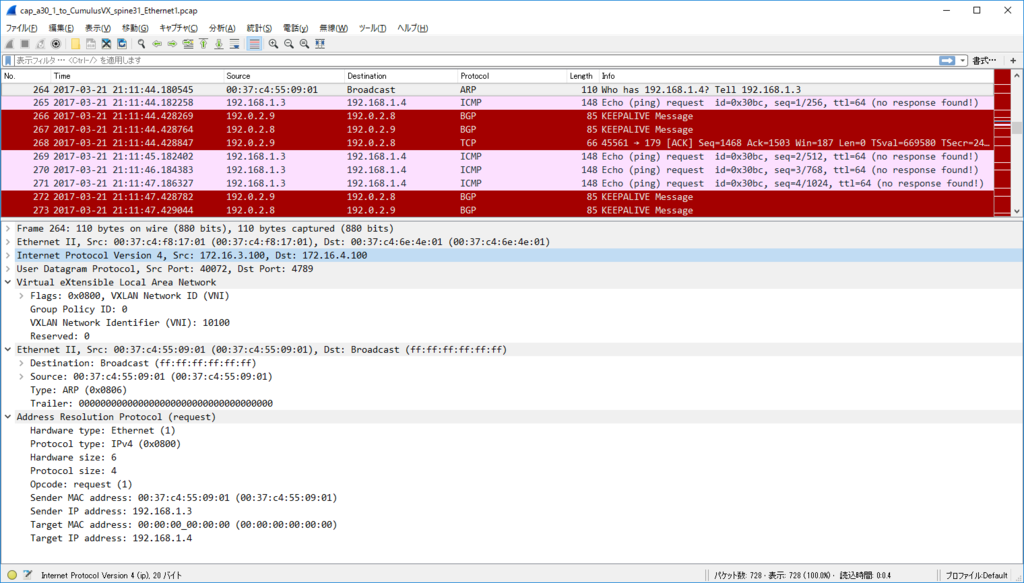The image size is (1024, 583).
Task: Add a filter button with plus sign
Action: click(x=1013, y=60)
